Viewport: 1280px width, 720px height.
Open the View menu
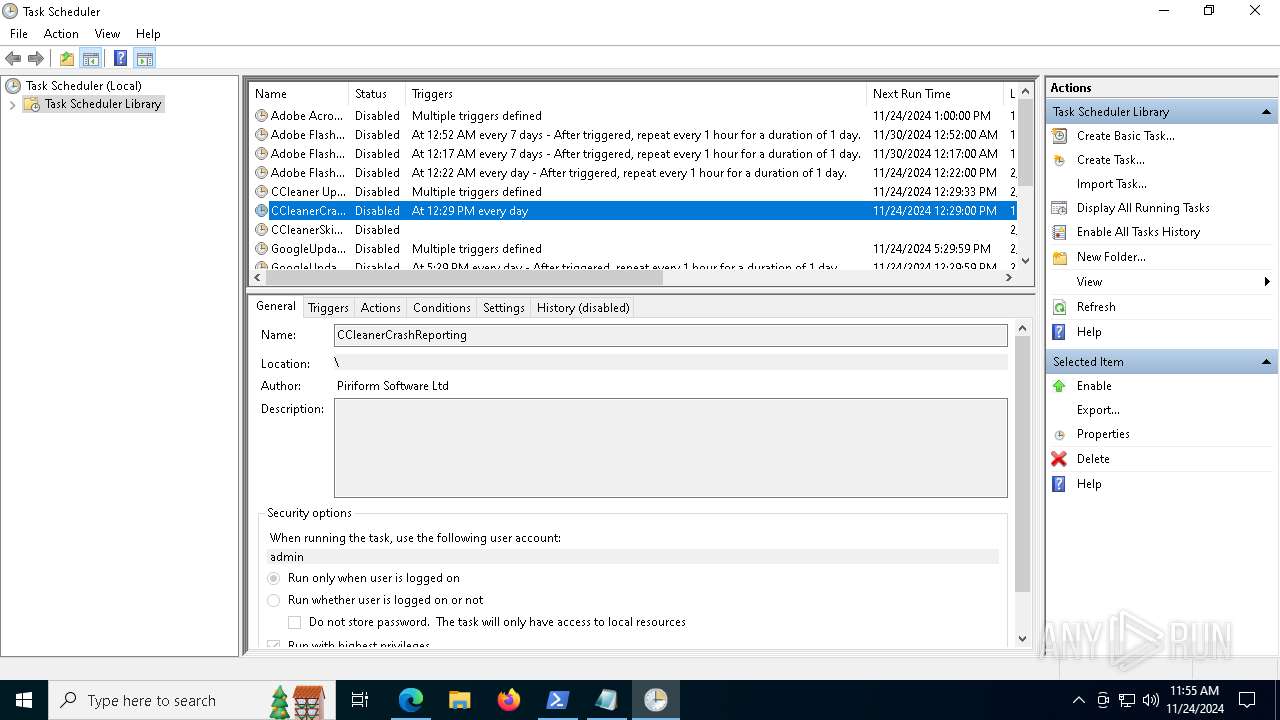tap(107, 33)
